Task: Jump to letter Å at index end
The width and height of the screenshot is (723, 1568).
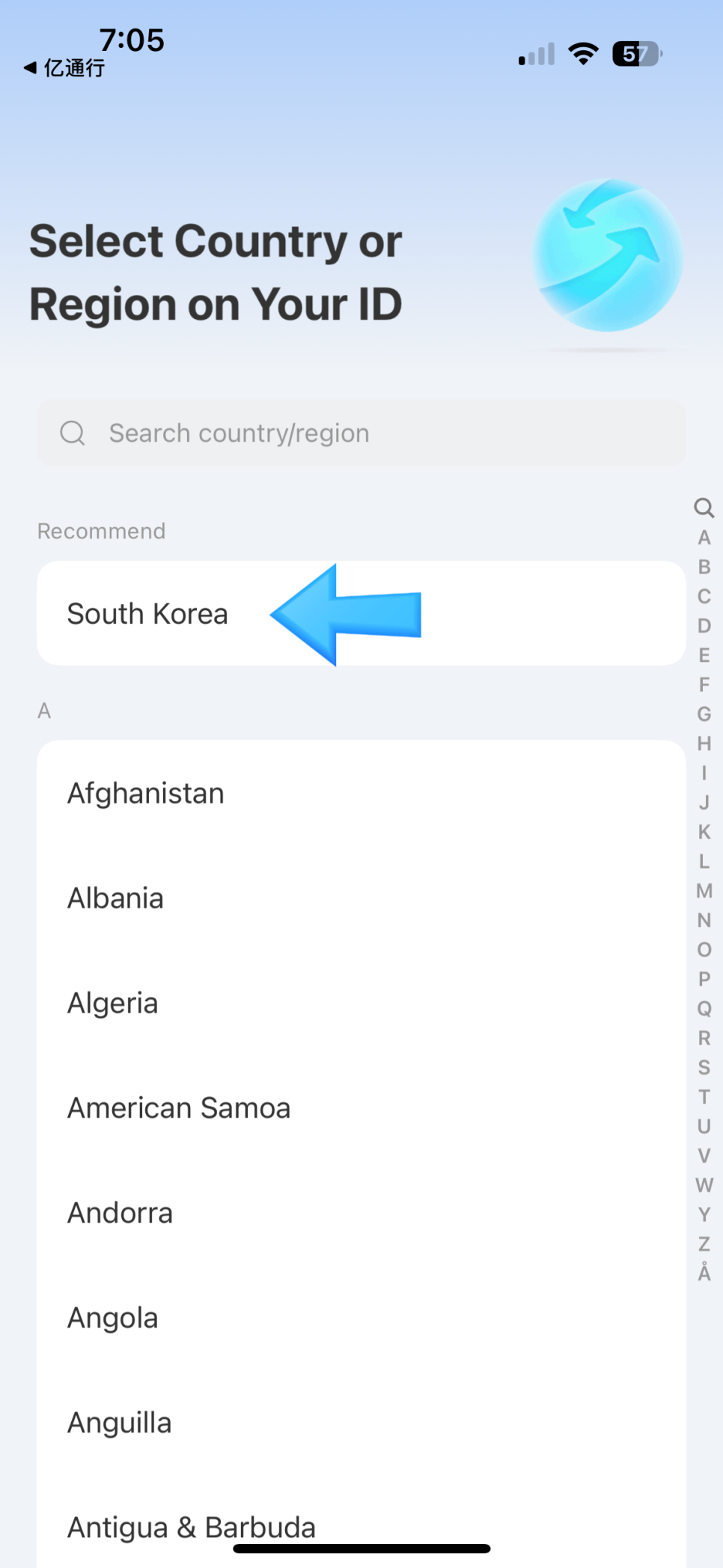Action: pyautogui.click(x=704, y=1271)
